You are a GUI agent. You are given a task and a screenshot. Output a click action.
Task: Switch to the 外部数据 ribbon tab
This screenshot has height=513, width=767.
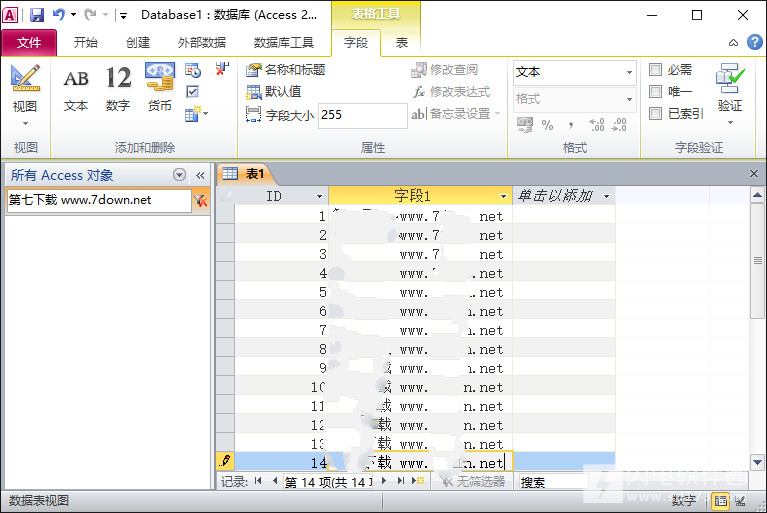(202, 43)
